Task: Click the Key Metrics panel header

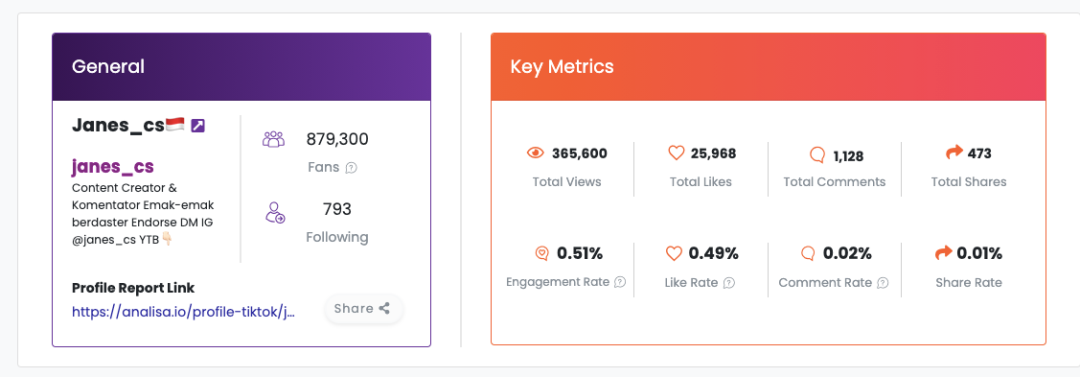Action: coord(768,67)
